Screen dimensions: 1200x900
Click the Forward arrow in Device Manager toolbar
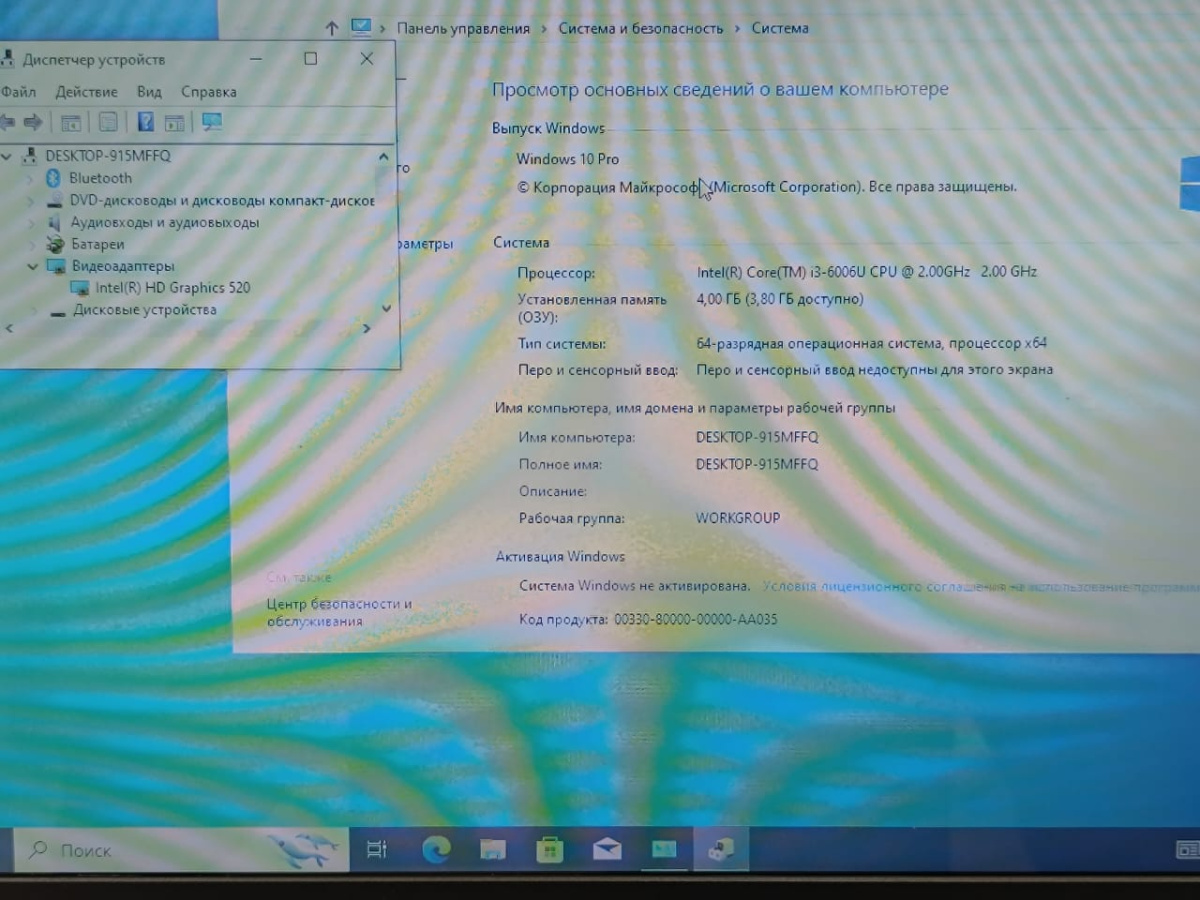pos(33,122)
